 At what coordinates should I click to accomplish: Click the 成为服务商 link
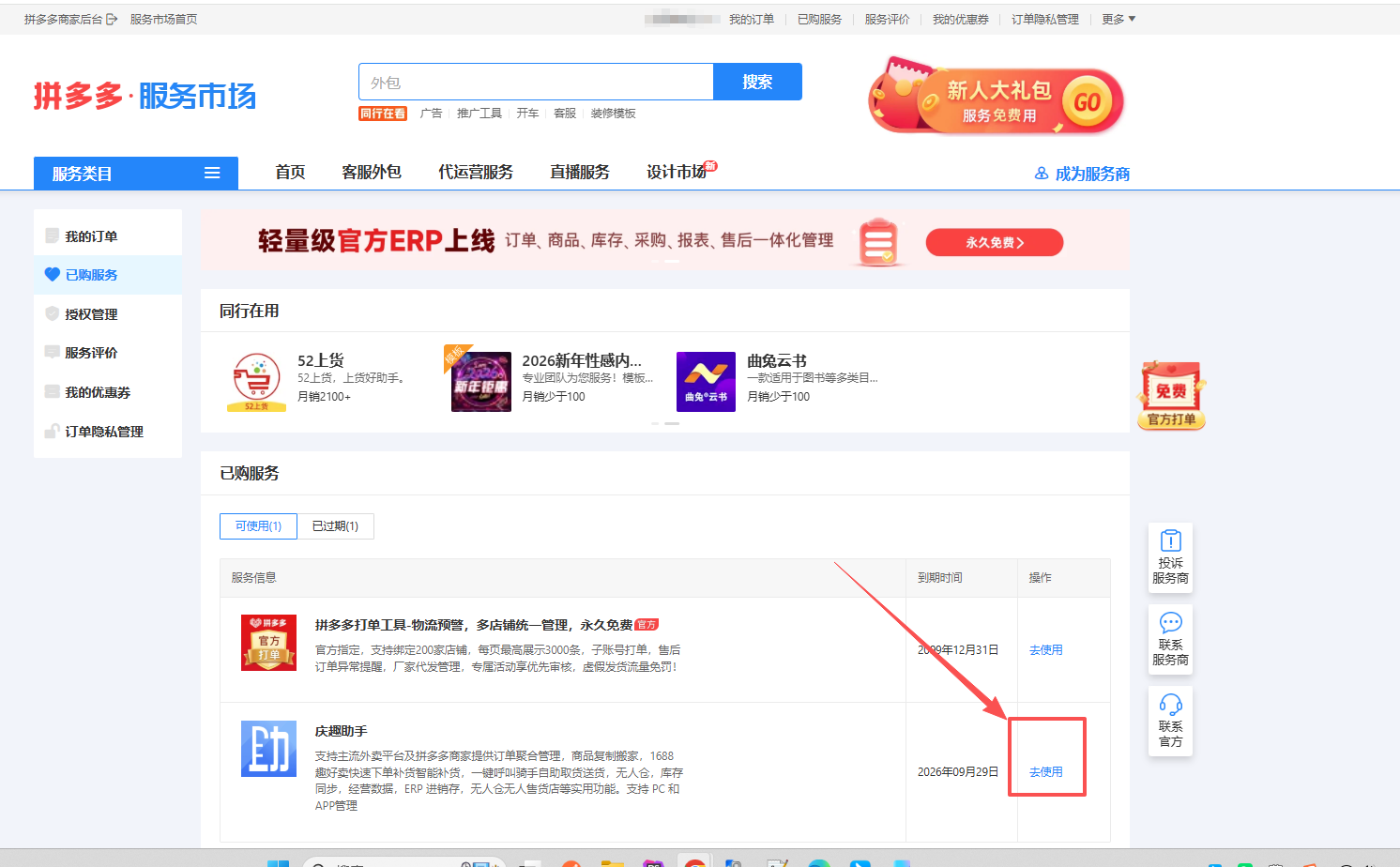[1082, 174]
